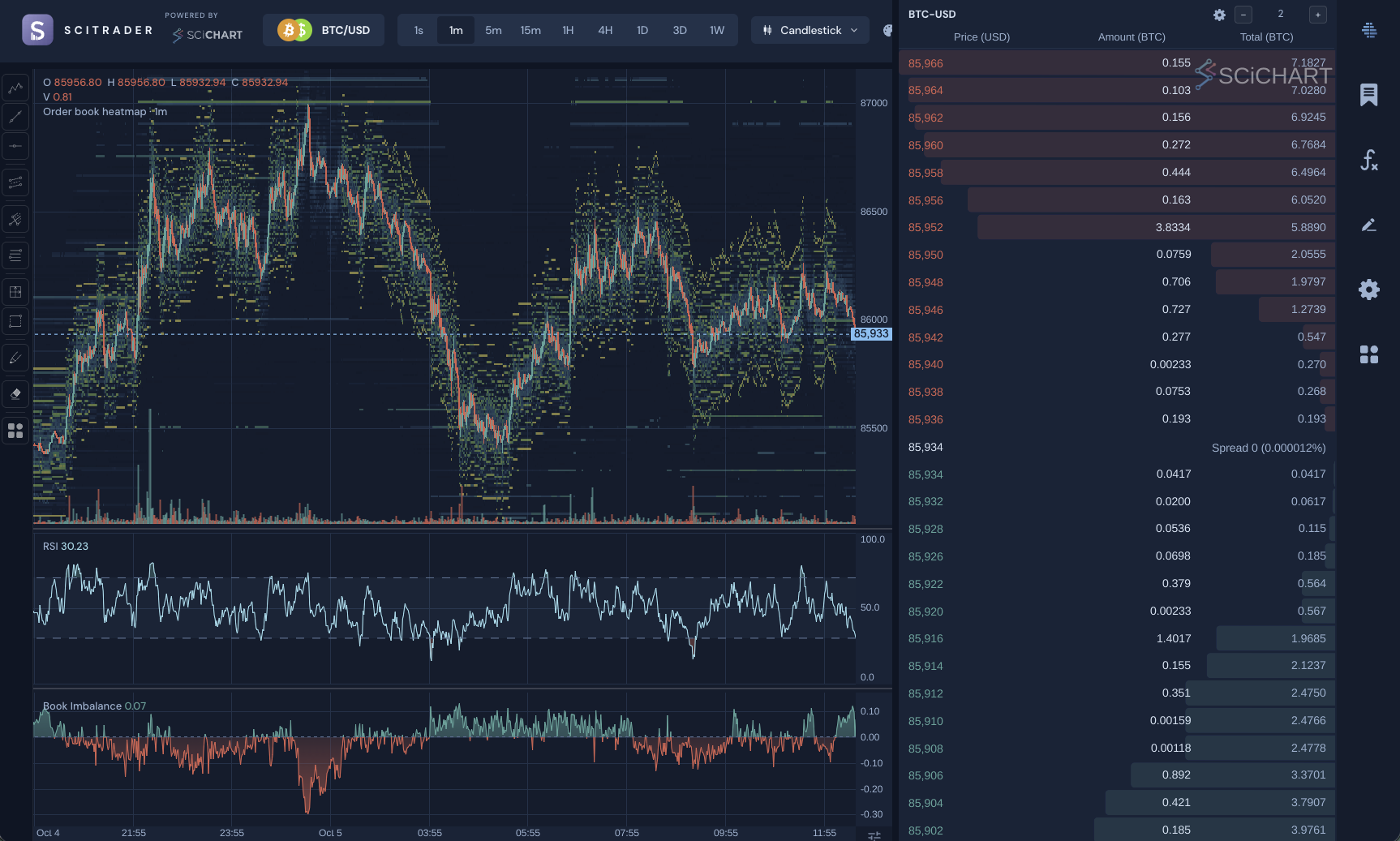Open the BTC/USD symbol selector

(x=324, y=30)
